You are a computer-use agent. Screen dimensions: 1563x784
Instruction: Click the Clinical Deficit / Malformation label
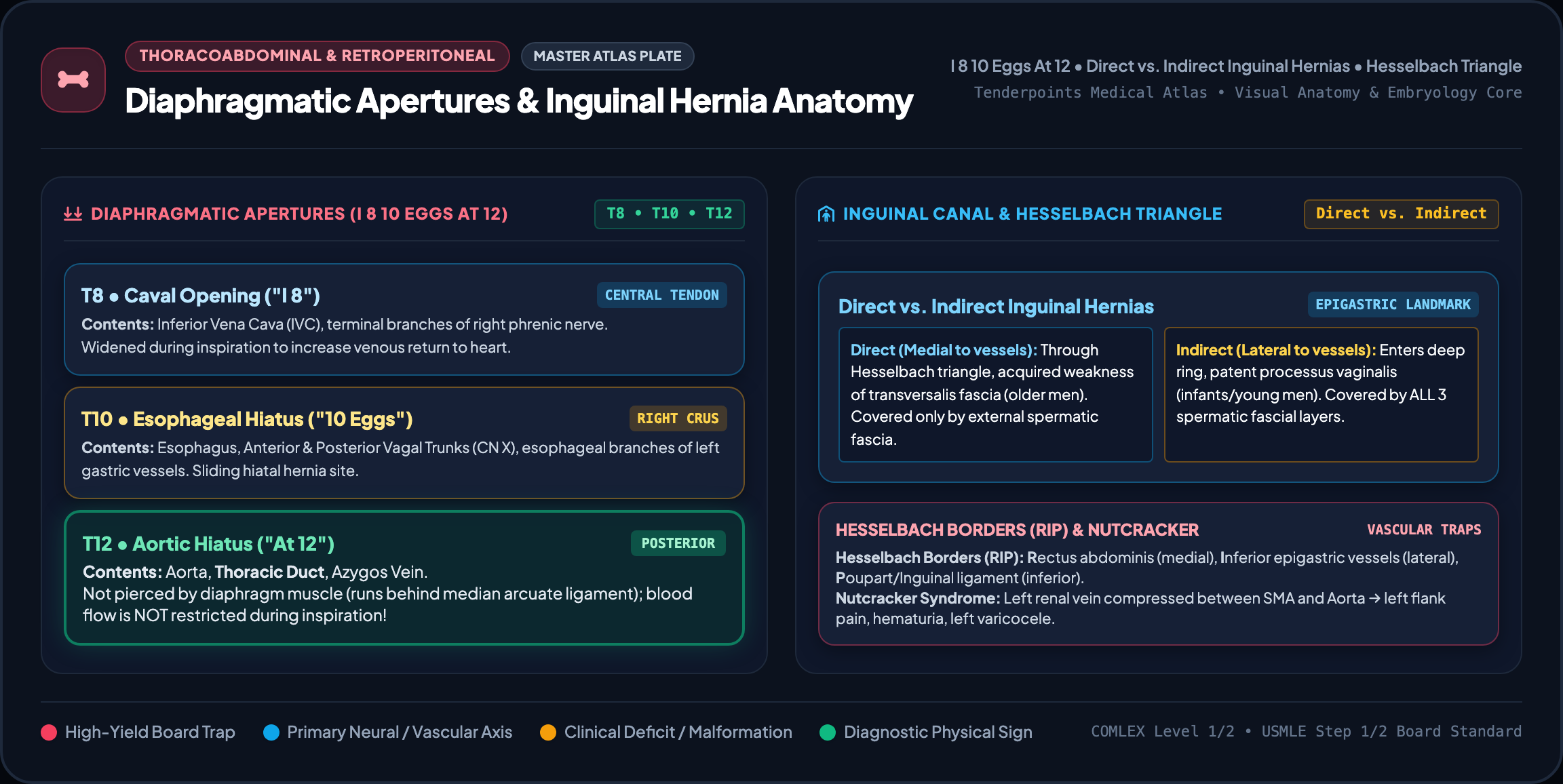(678, 732)
